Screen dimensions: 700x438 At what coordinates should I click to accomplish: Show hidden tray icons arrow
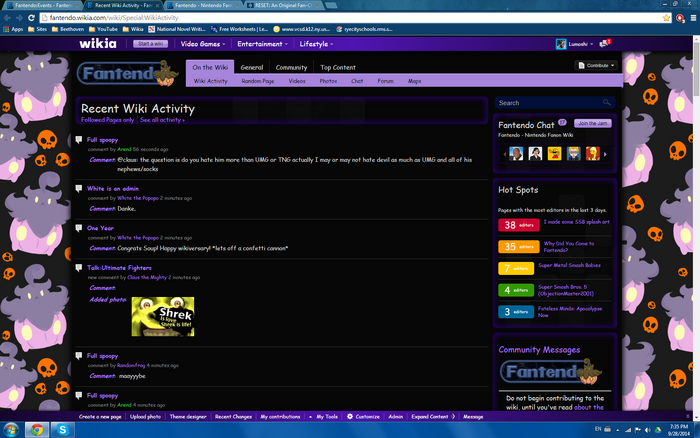(617, 430)
